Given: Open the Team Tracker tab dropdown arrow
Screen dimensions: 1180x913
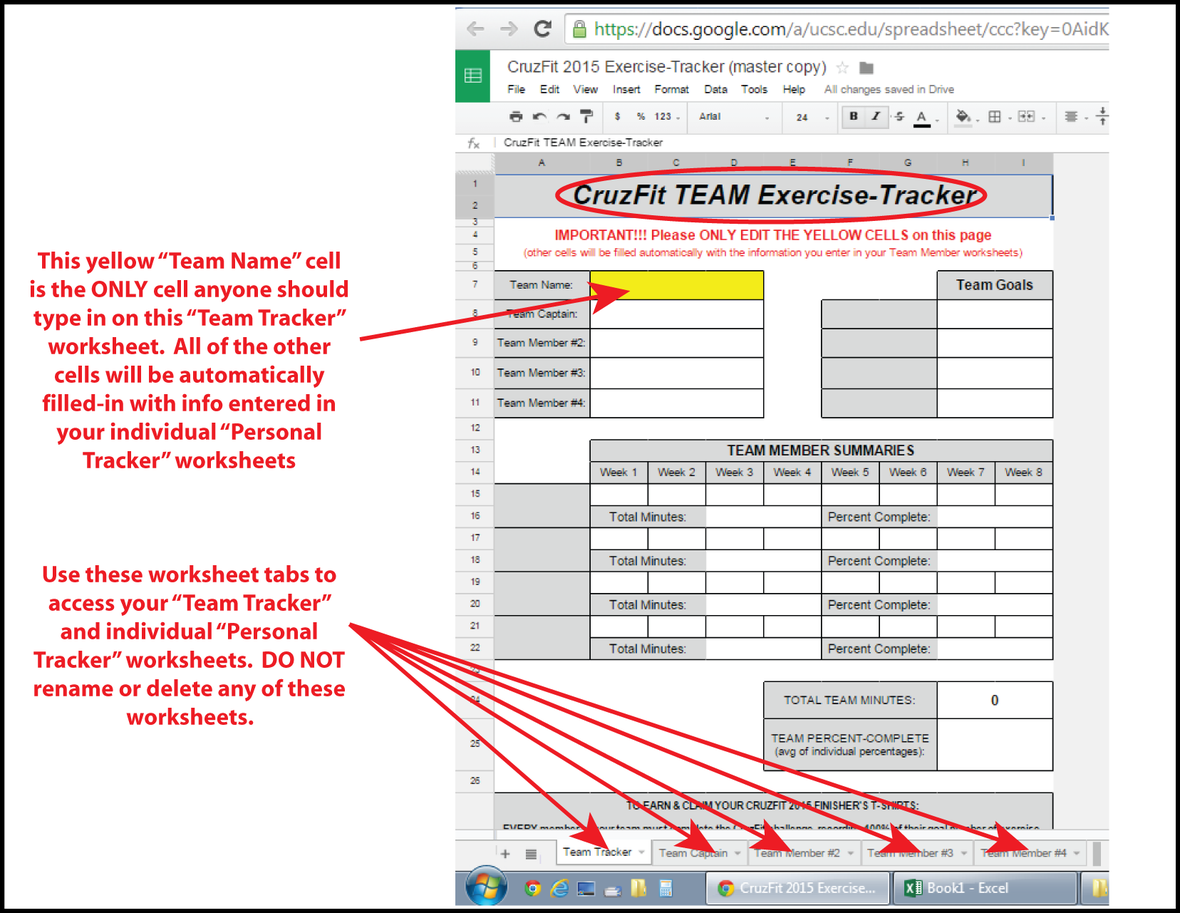Looking at the screenshot, I should coord(641,852).
